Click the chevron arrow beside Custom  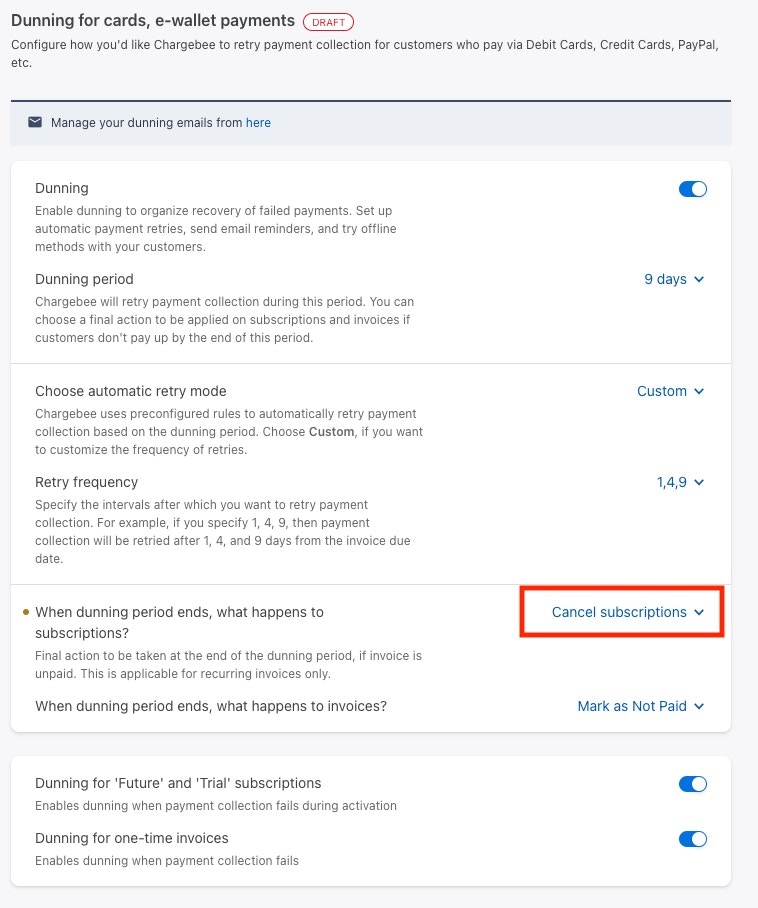pos(699,391)
